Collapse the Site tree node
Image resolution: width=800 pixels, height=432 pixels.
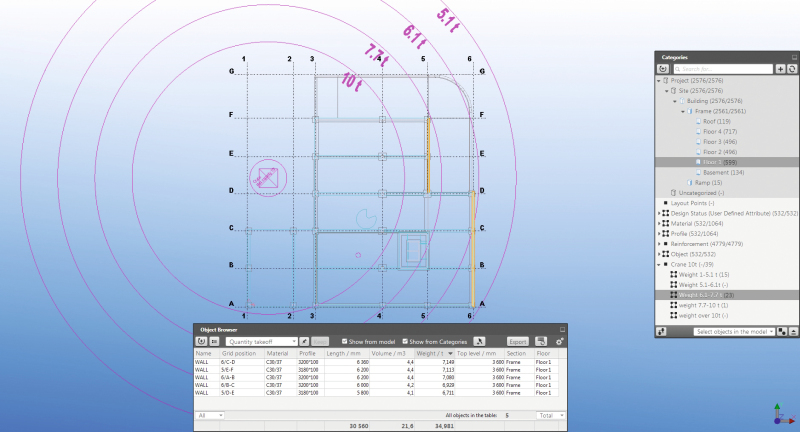pyautogui.click(x=667, y=91)
